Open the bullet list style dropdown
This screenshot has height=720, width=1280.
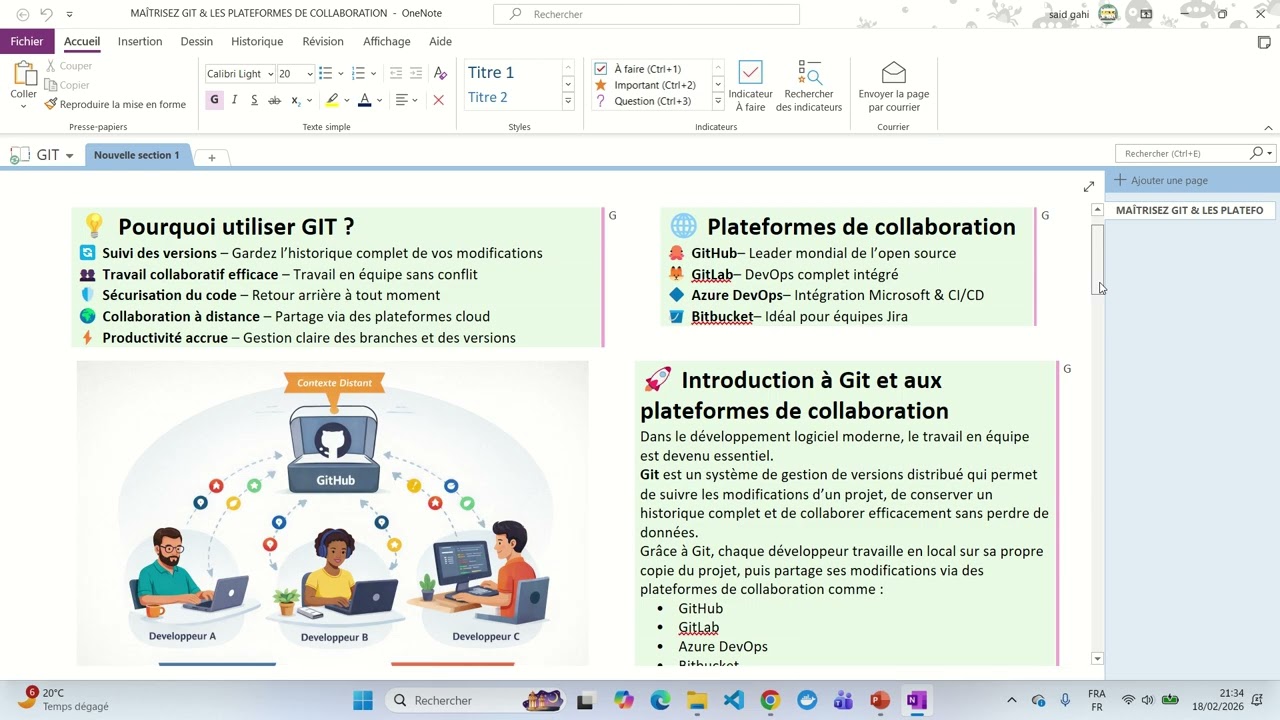(341, 73)
